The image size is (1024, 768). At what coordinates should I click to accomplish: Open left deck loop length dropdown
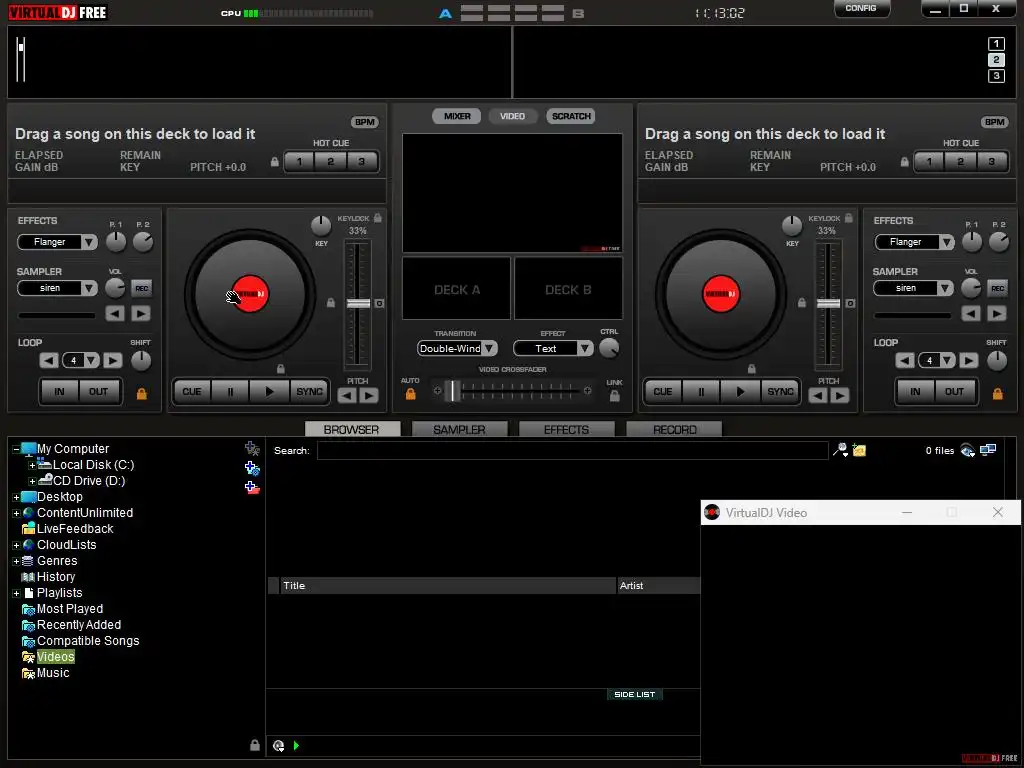point(91,360)
